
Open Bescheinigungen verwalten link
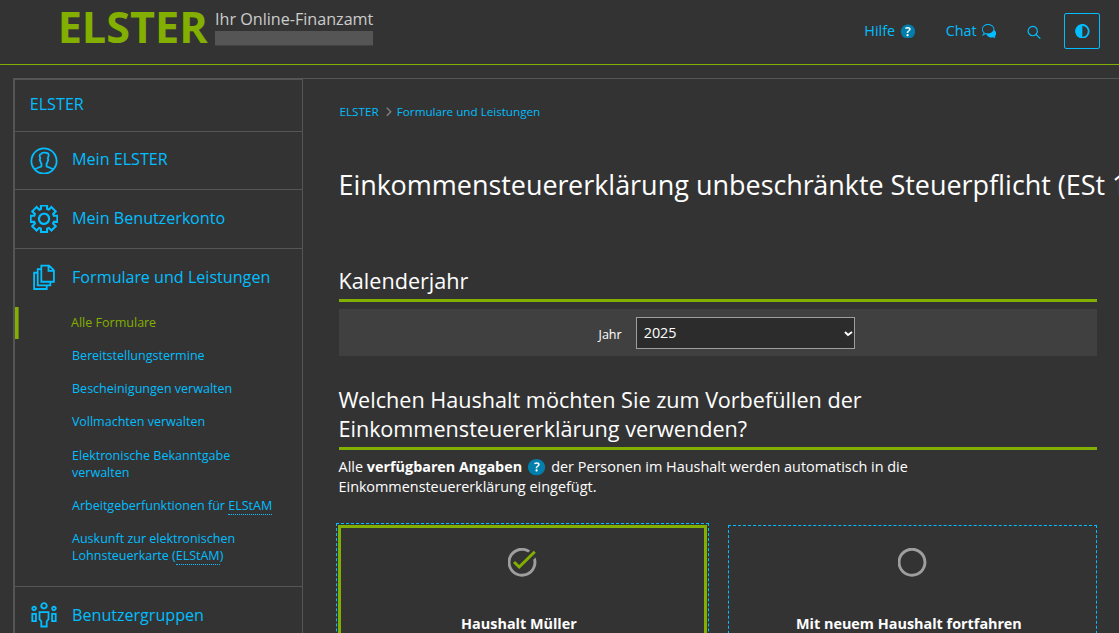pyautogui.click(x=151, y=388)
